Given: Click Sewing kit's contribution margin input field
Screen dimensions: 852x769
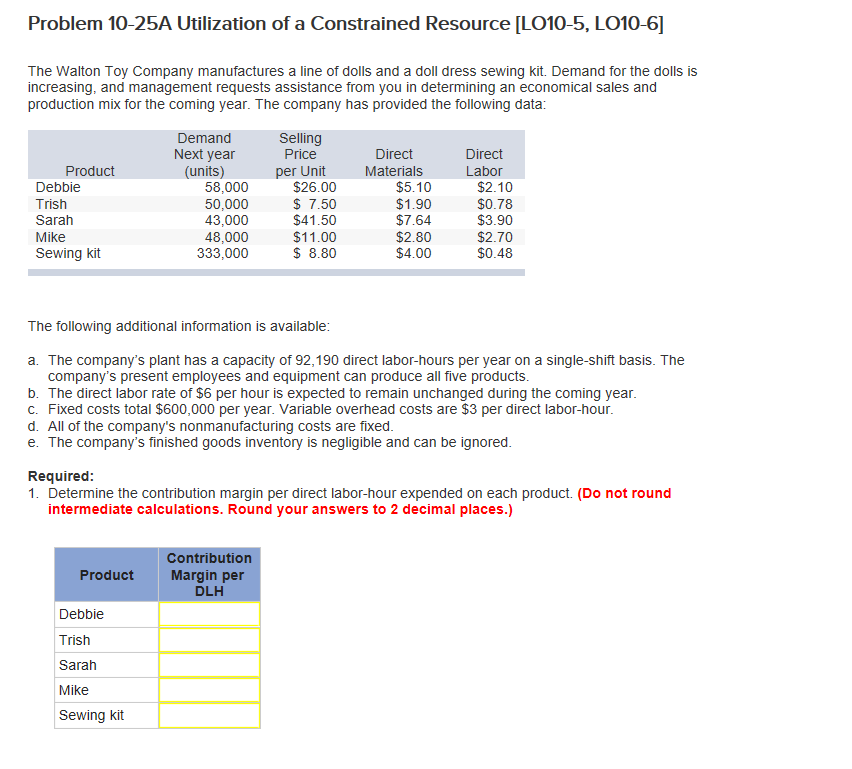Looking at the screenshot, I should (208, 715).
